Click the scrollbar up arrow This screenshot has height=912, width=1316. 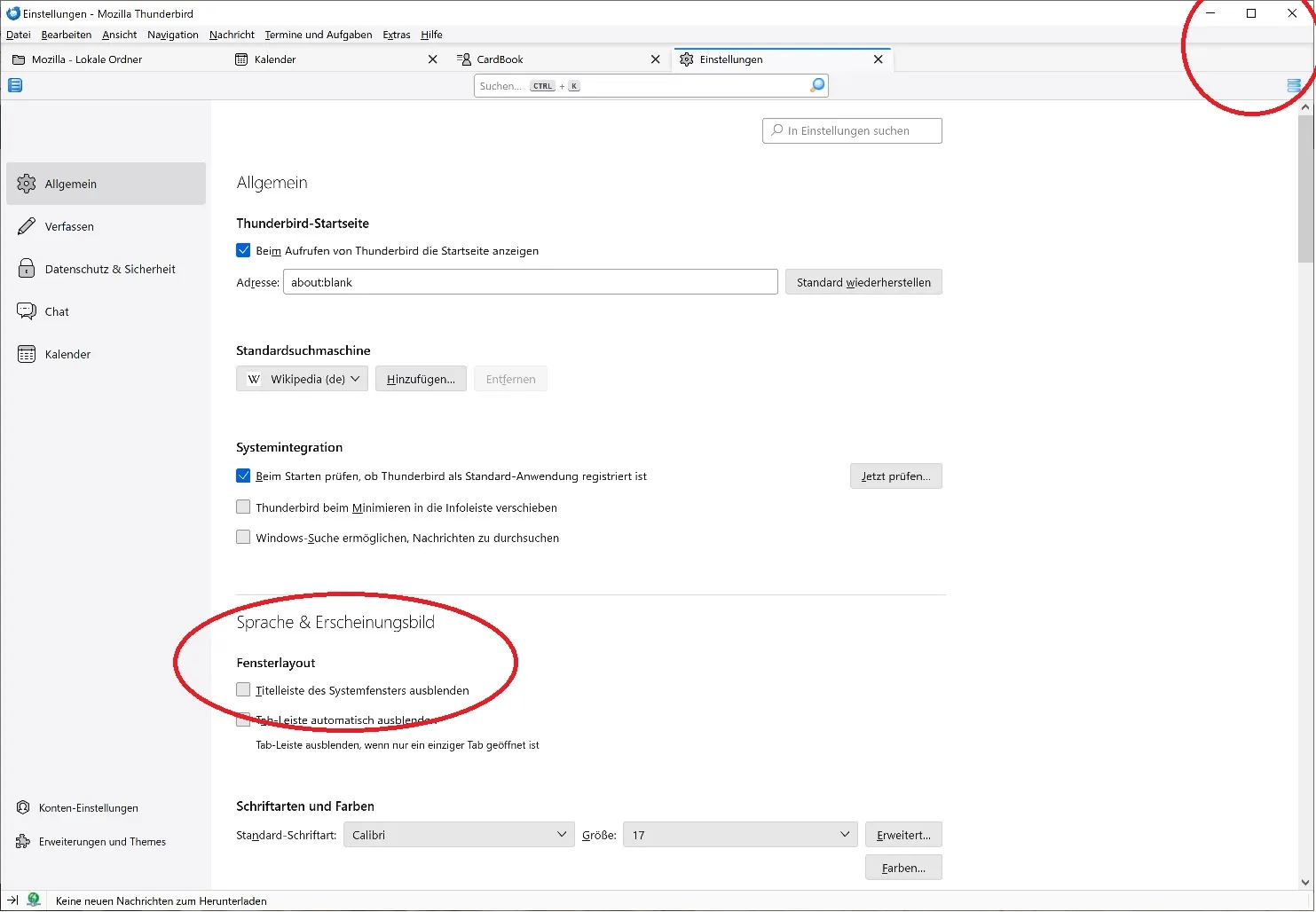click(x=1305, y=107)
